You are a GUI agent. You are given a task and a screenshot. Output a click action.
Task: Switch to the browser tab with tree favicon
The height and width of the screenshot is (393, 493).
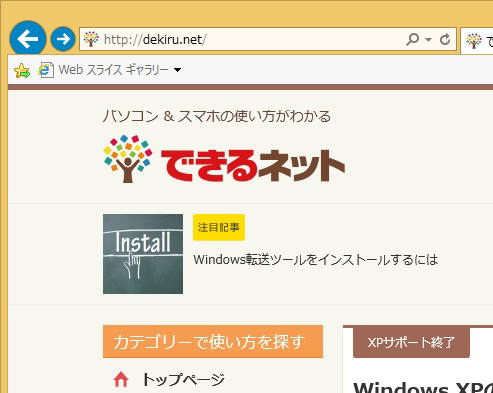477,41
